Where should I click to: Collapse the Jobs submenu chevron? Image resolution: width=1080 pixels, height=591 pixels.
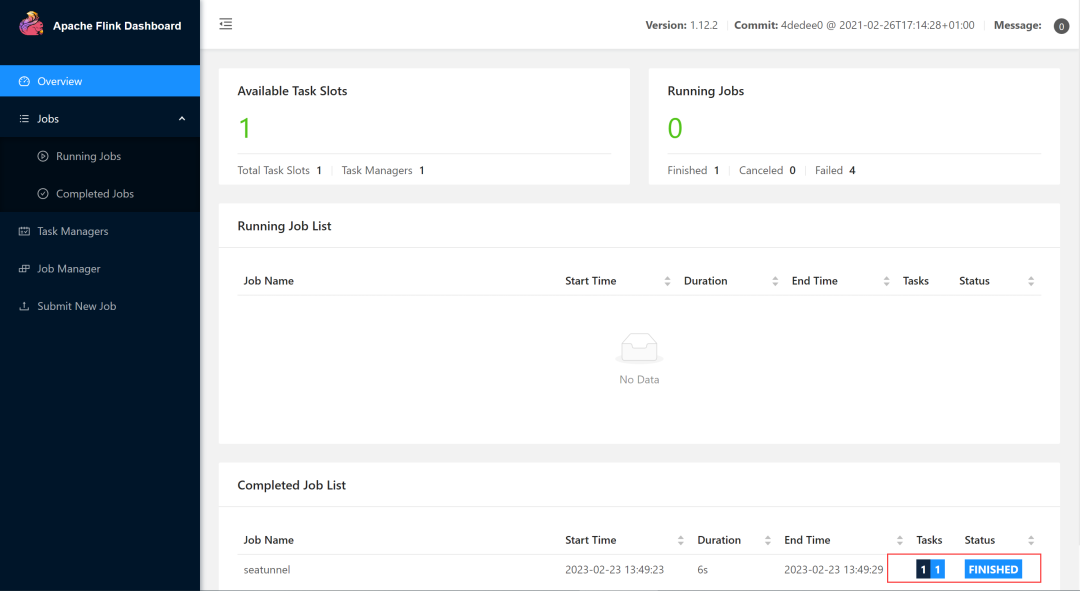click(x=182, y=119)
